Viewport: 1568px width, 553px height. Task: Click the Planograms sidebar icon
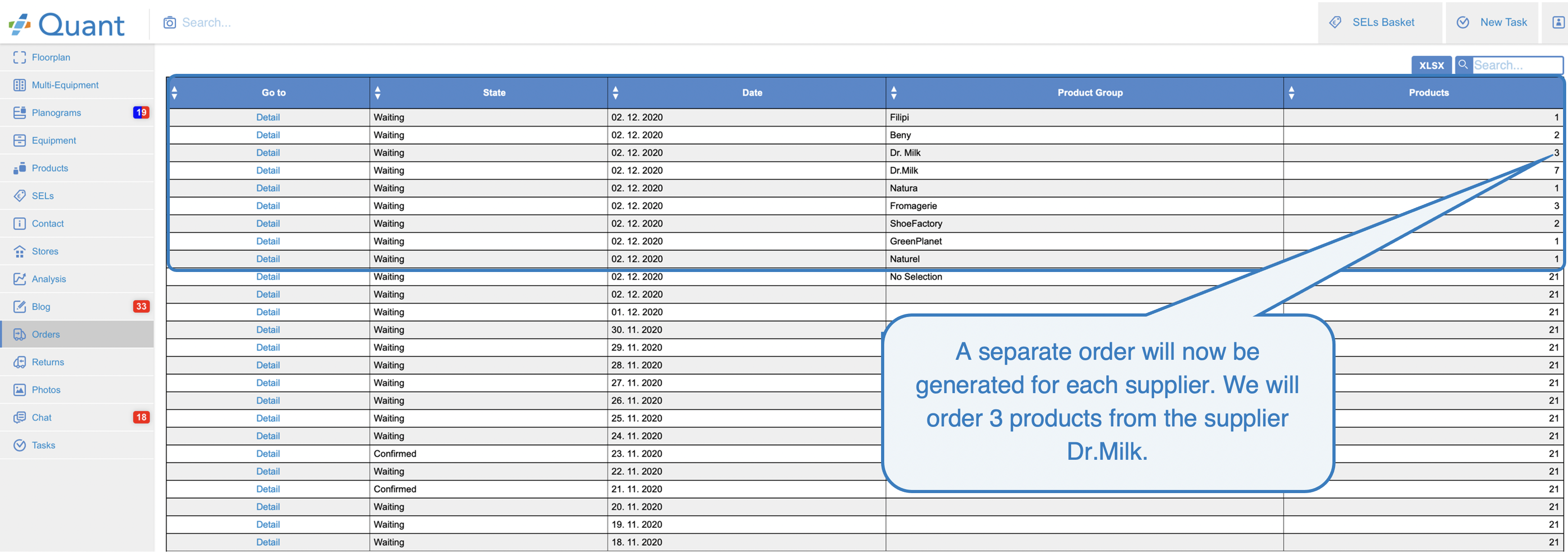(x=19, y=113)
